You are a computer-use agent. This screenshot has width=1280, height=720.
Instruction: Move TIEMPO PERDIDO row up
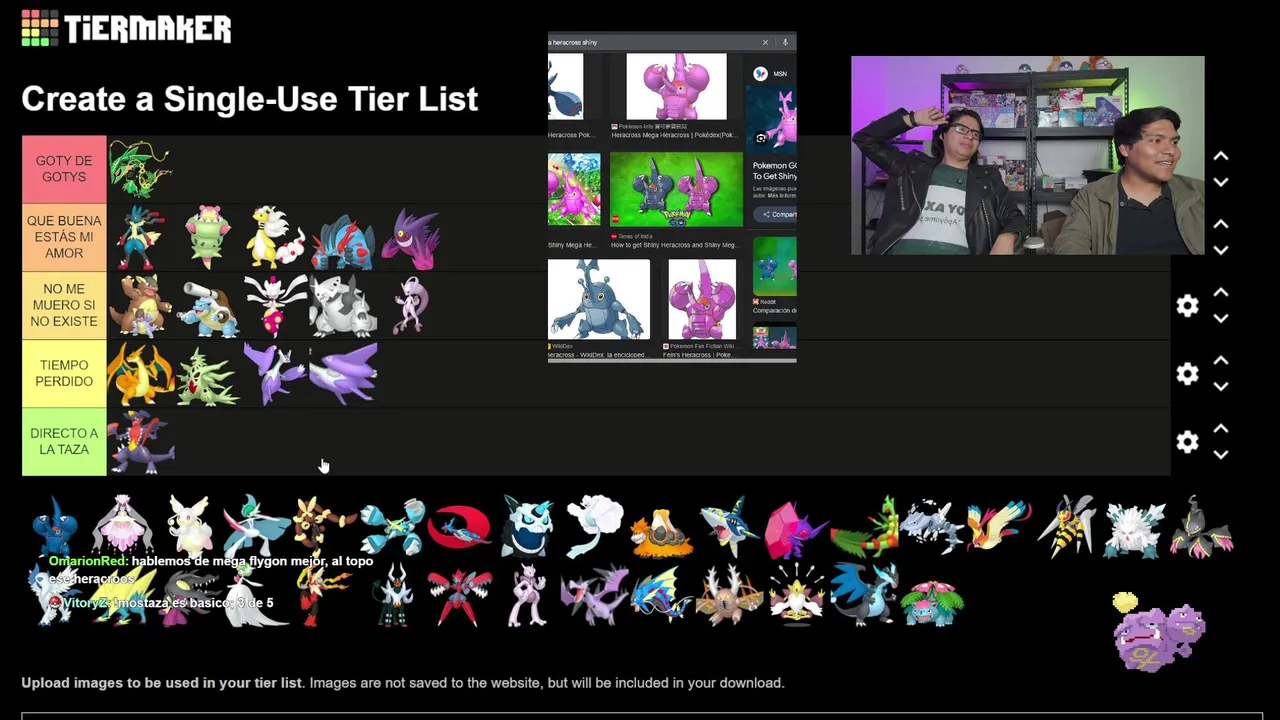pyautogui.click(x=1221, y=361)
